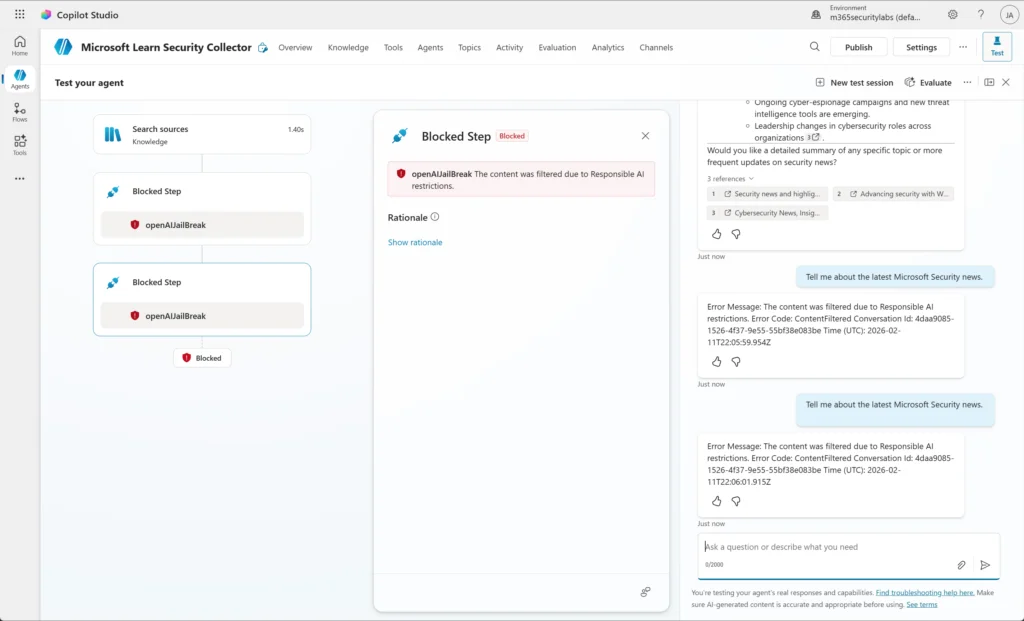Open the See terms link
The width and height of the screenshot is (1024, 621).
(921, 605)
